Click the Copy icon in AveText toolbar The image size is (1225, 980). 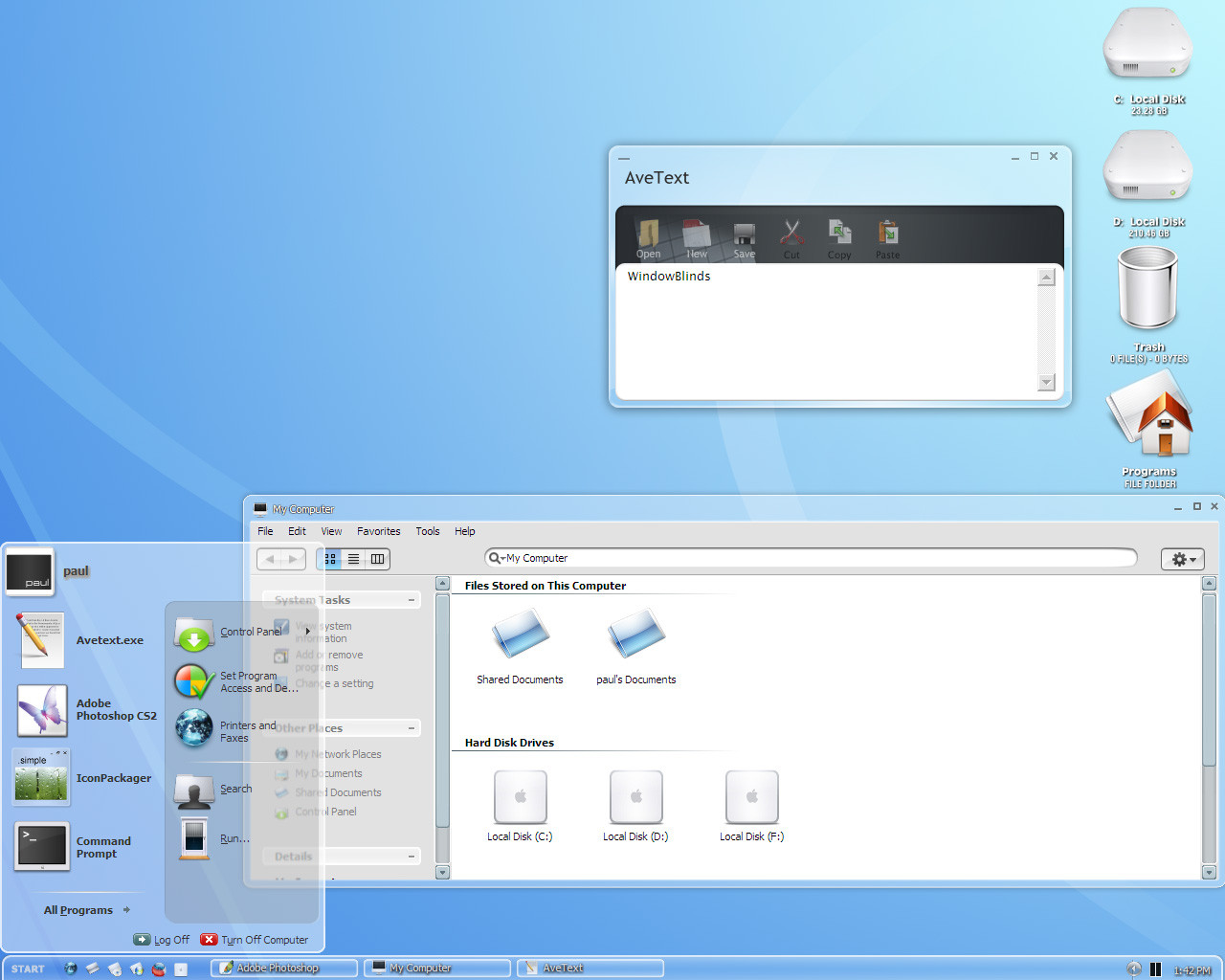click(839, 237)
